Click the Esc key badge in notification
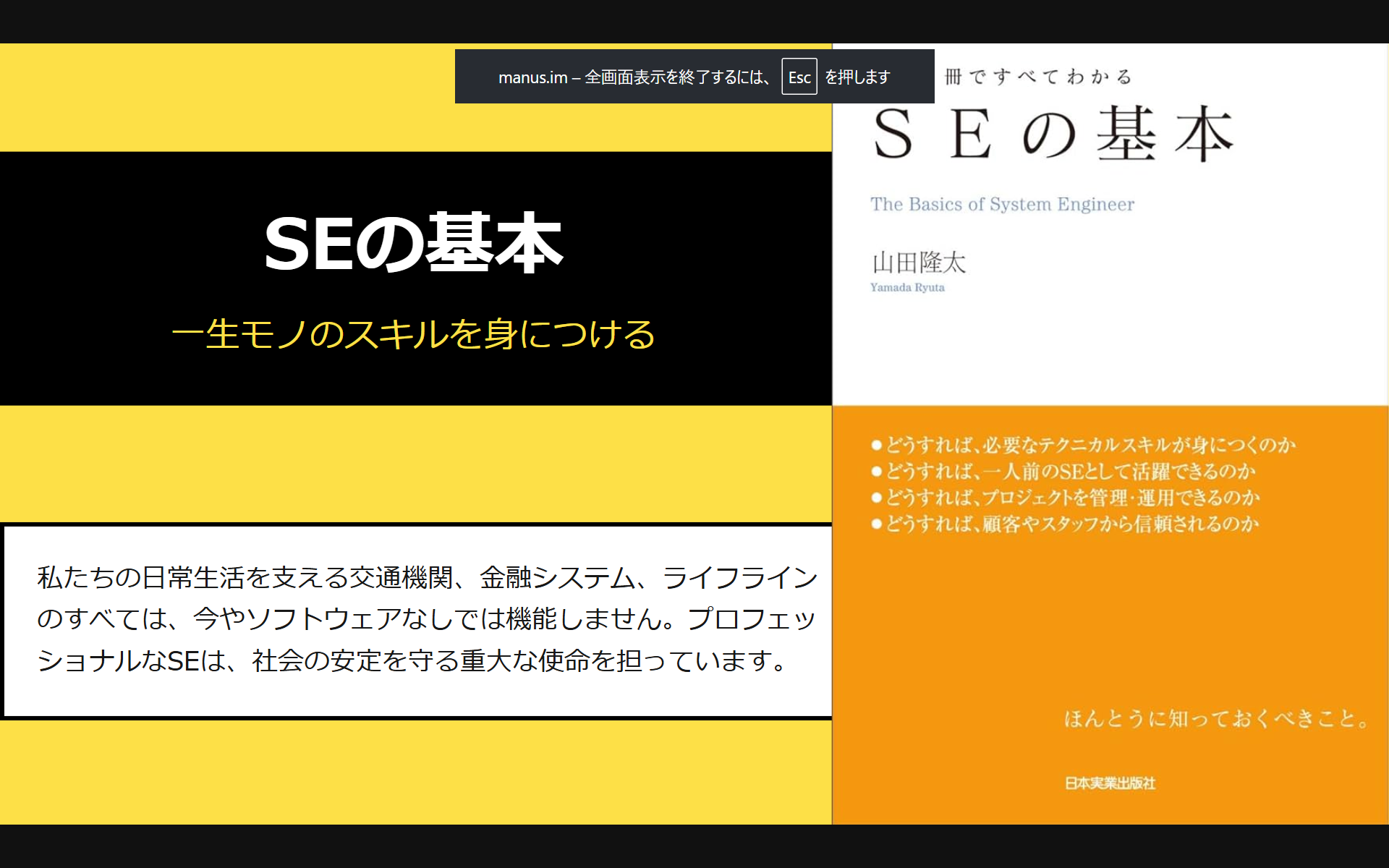 (799, 77)
